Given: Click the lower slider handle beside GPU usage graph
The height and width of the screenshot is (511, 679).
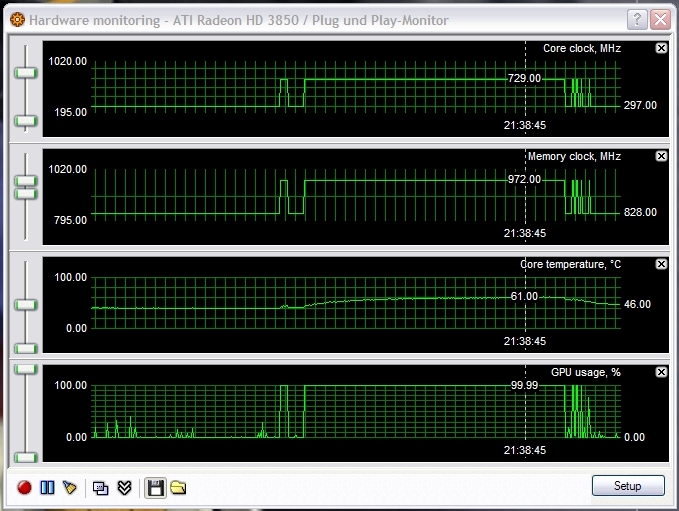Looking at the screenshot, I should pos(26,457).
